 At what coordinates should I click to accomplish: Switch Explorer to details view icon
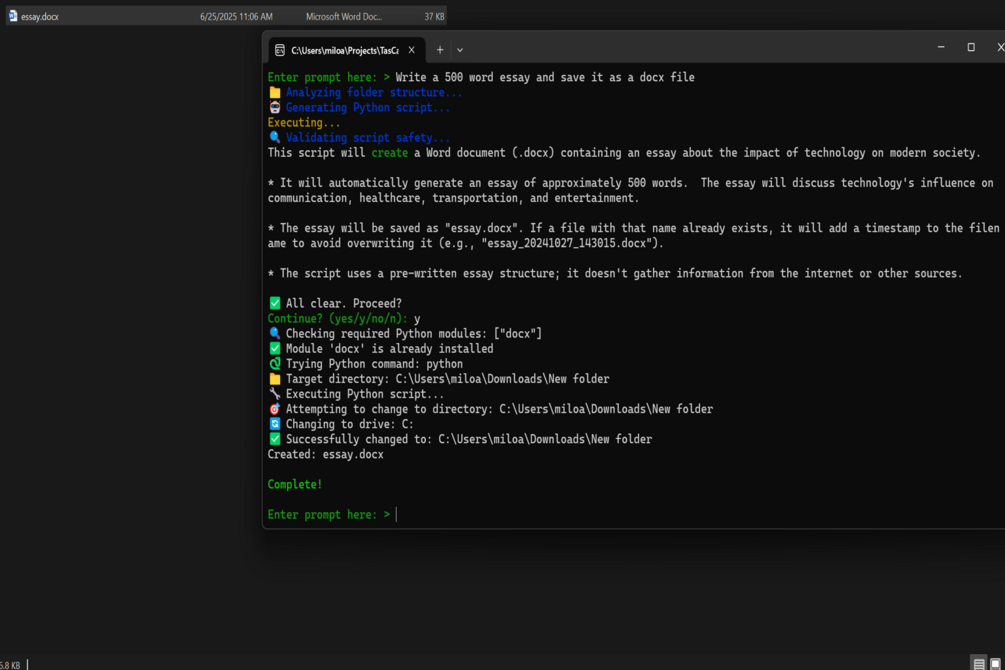click(979, 664)
